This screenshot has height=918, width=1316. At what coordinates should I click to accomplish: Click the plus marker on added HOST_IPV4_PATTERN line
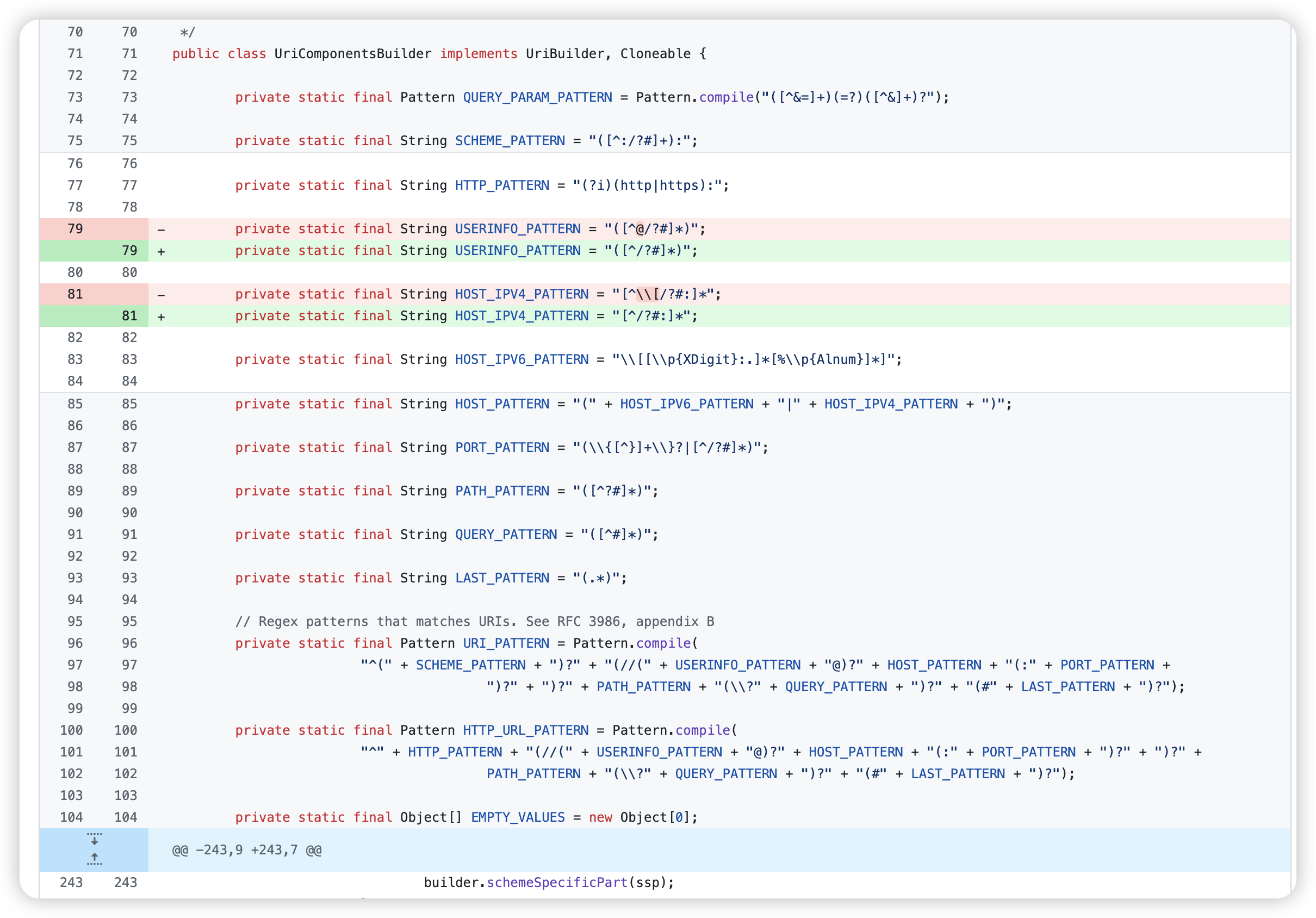[161, 317]
